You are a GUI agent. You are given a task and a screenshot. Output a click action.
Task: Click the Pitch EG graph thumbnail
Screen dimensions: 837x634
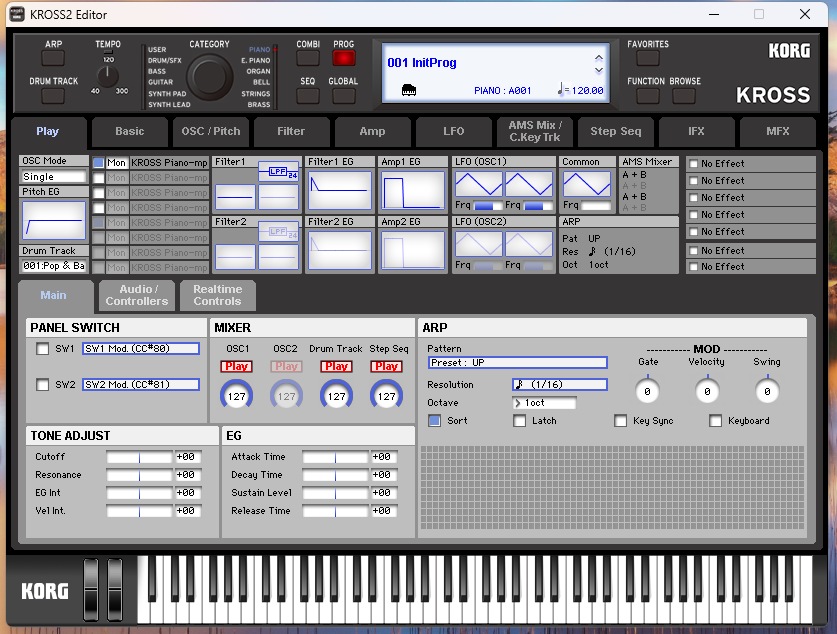53,220
